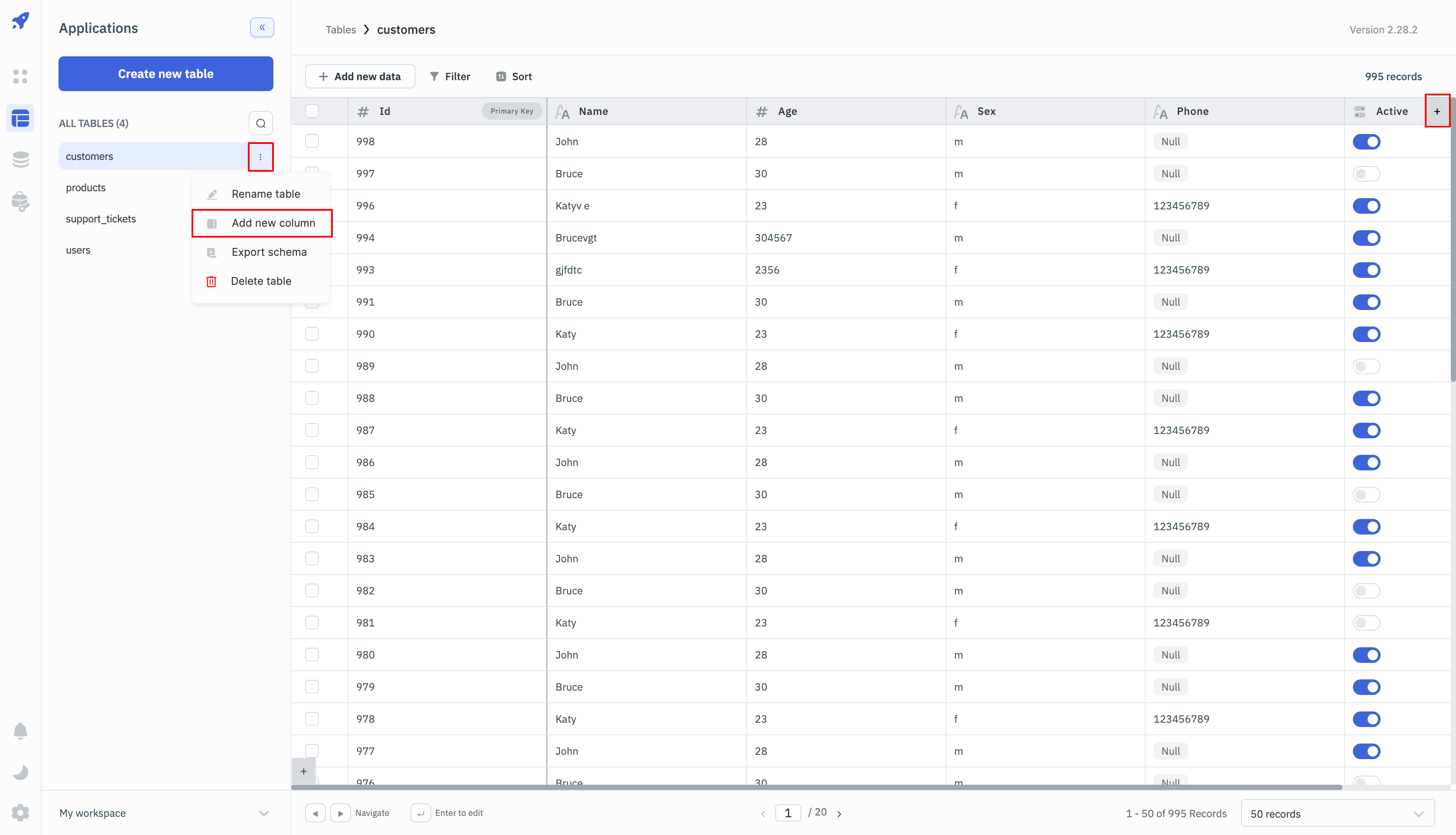Open the customers table three-dot menu

[x=260, y=157]
